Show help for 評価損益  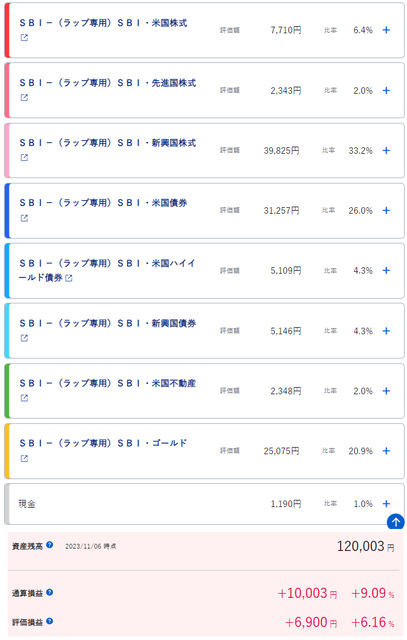[x=49, y=621]
